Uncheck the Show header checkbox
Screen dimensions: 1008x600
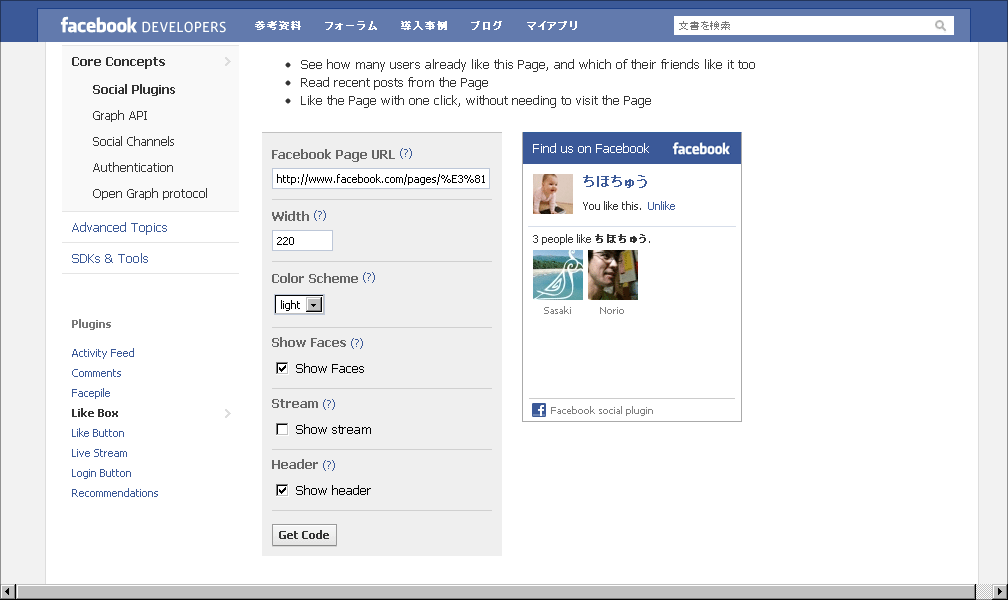tap(282, 490)
